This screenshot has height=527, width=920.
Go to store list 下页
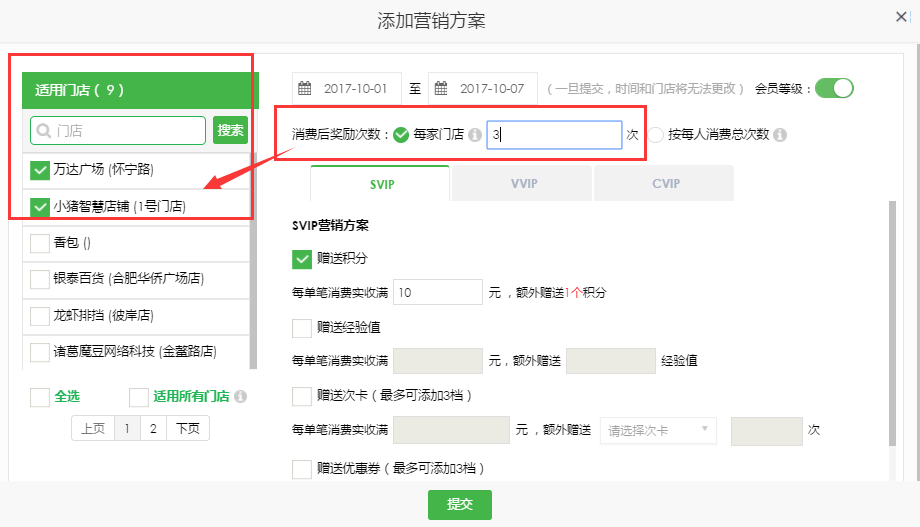pos(188,428)
